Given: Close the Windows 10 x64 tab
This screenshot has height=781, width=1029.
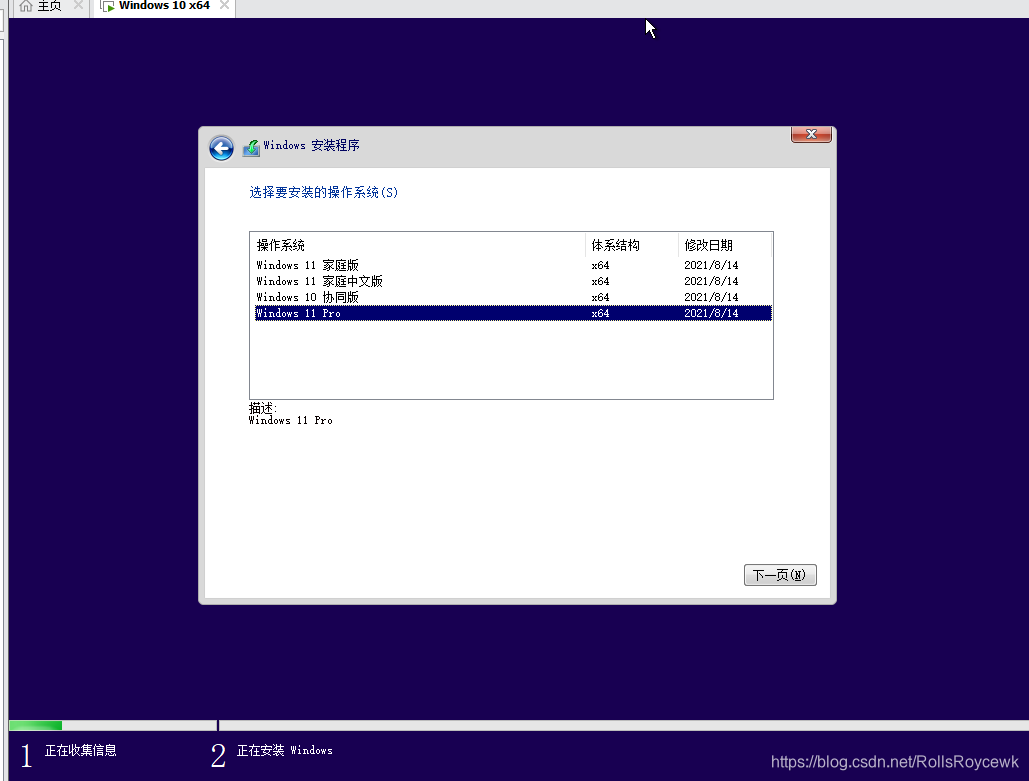Looking at the screenshot, I should coord(224,5).
